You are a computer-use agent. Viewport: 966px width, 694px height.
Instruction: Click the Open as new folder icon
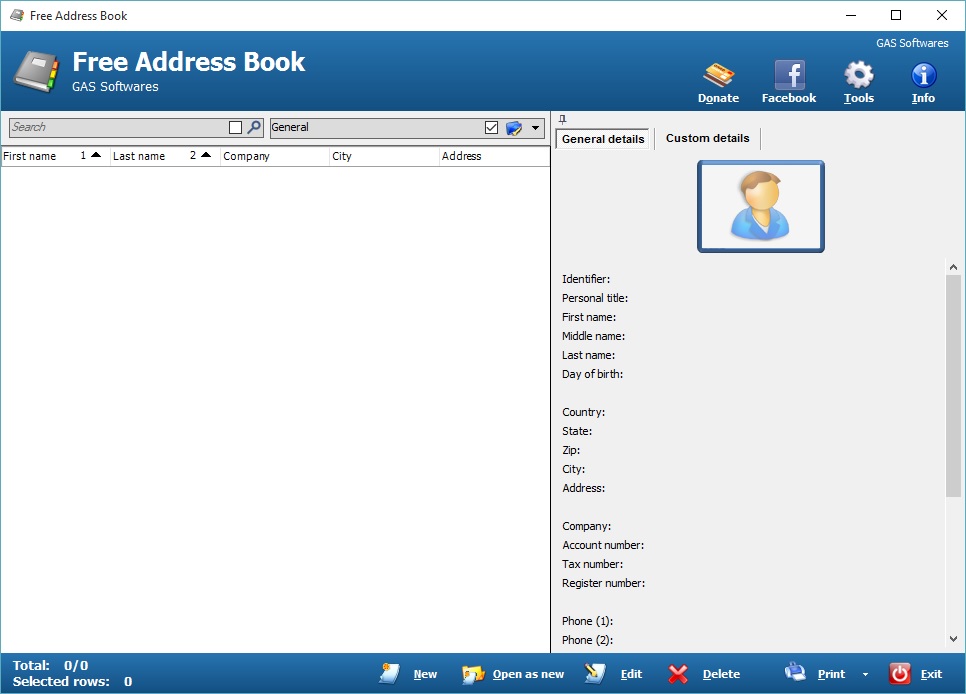coord(473,674)
